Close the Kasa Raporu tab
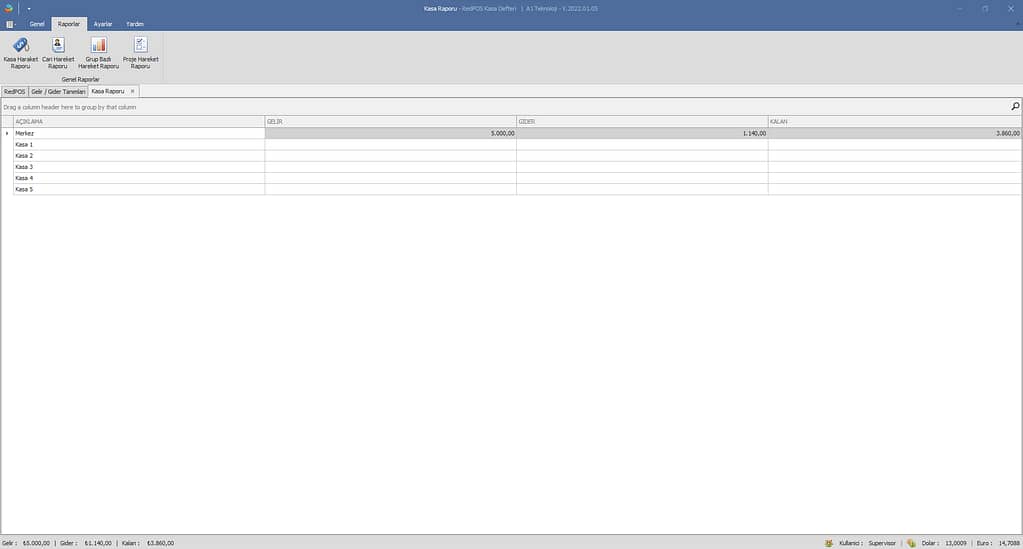1023x549 pixels. tap(132, 91)
